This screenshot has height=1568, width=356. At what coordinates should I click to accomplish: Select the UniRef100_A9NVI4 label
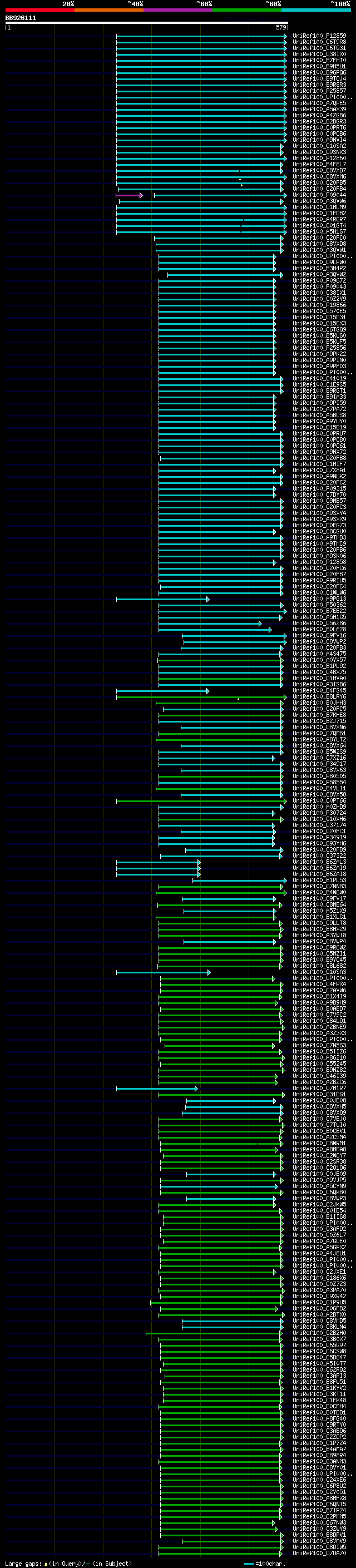point(319,140)
